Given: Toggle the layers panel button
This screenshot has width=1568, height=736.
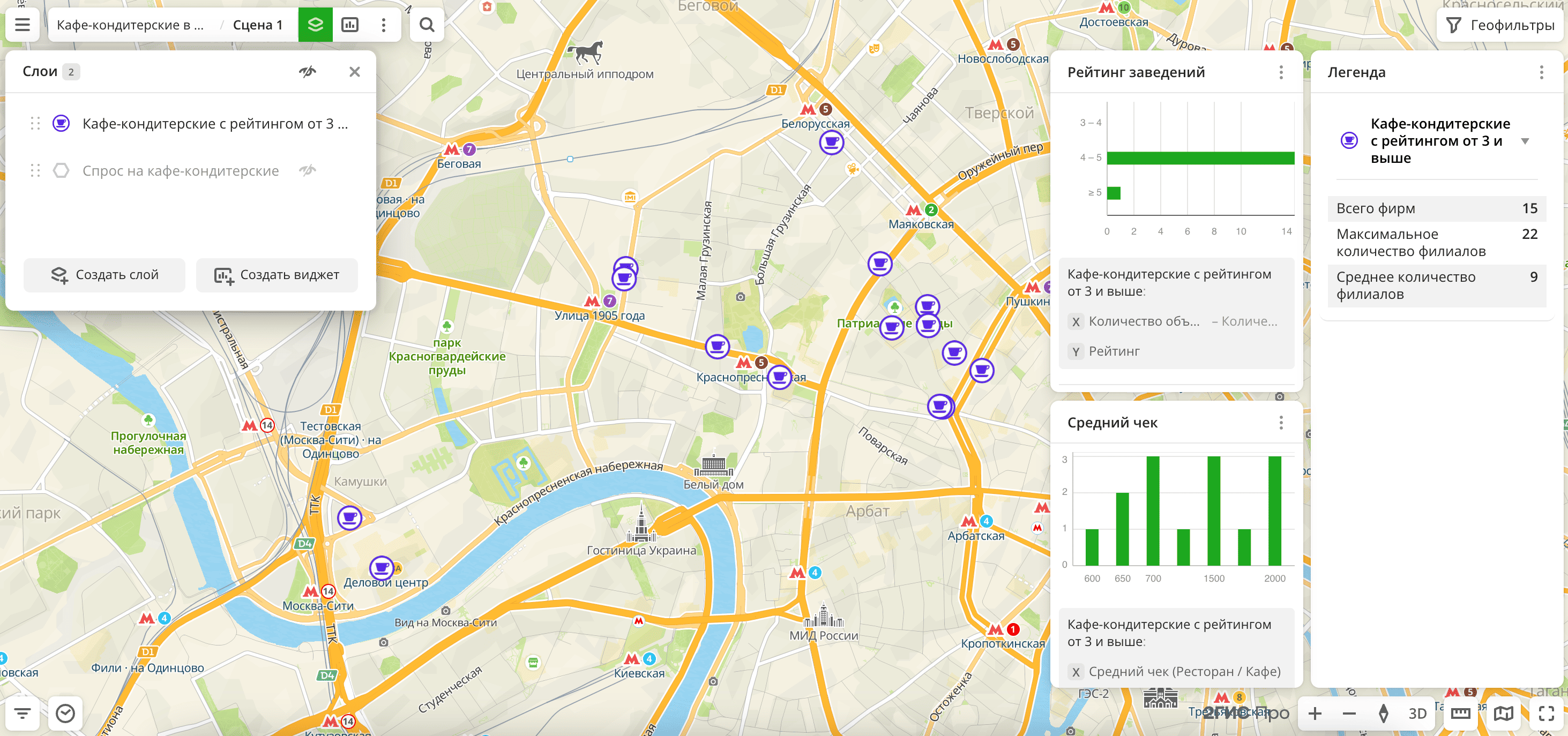Looking at the screenshot, I should coord(315,25).
